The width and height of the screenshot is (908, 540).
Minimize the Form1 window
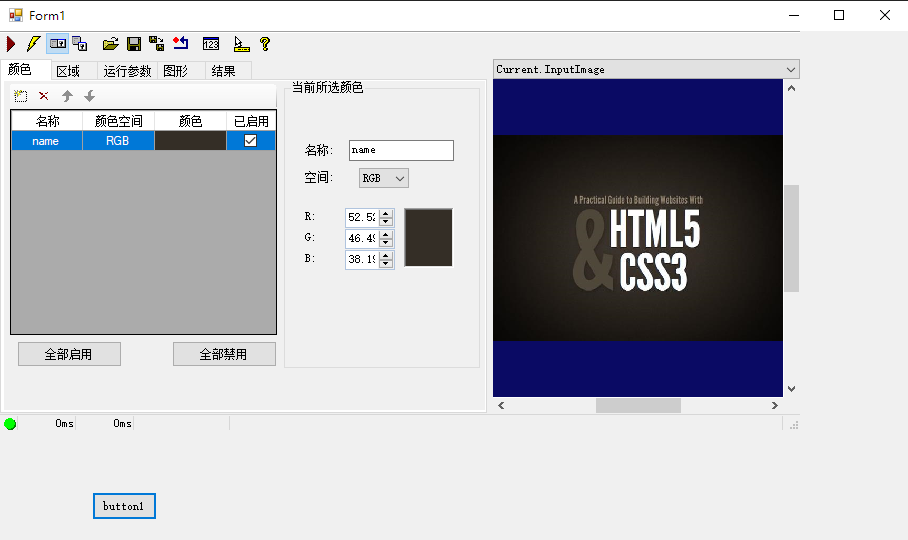point(794,15)
